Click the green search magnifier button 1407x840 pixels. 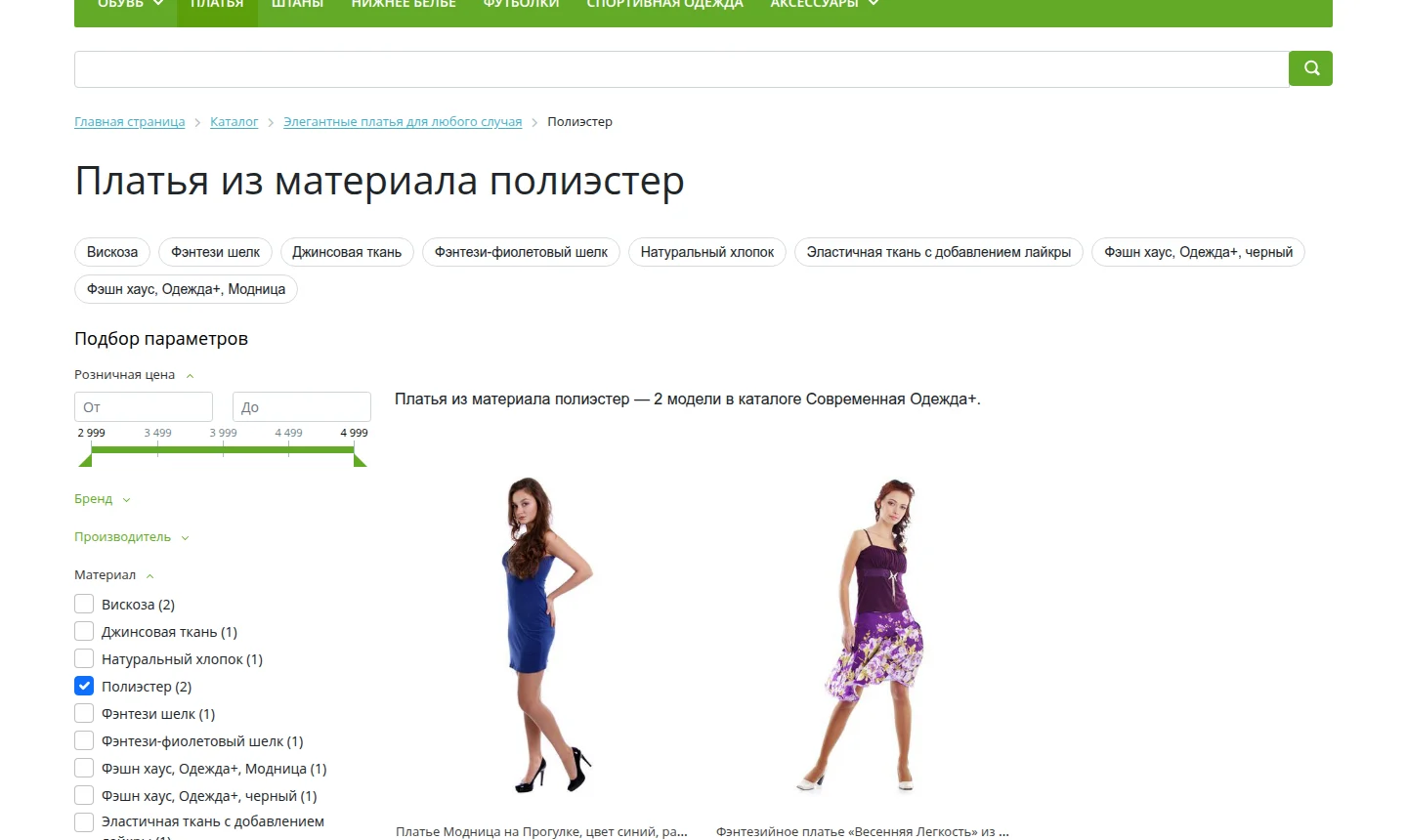tap(1310, 68)
